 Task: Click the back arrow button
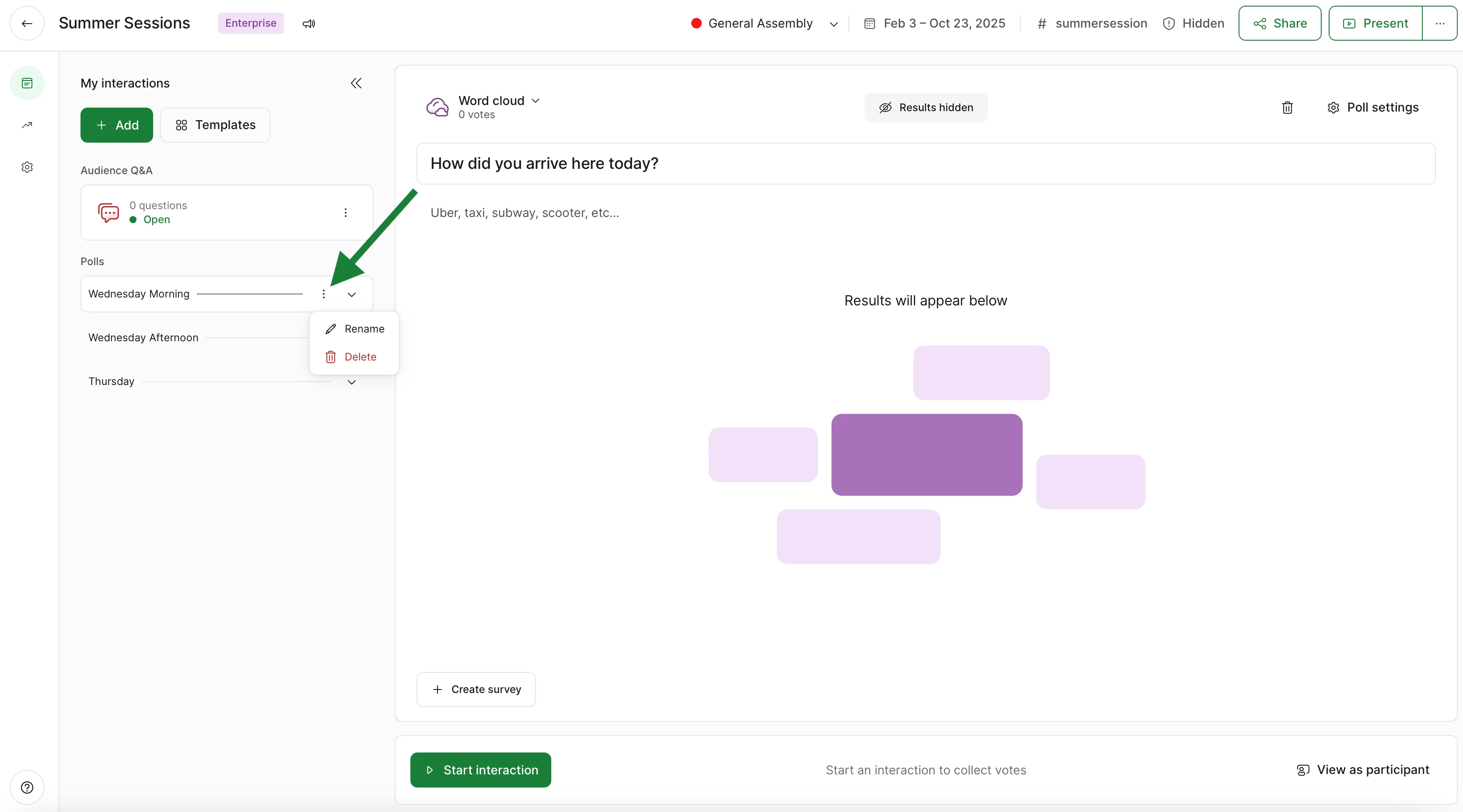(27, 23)
